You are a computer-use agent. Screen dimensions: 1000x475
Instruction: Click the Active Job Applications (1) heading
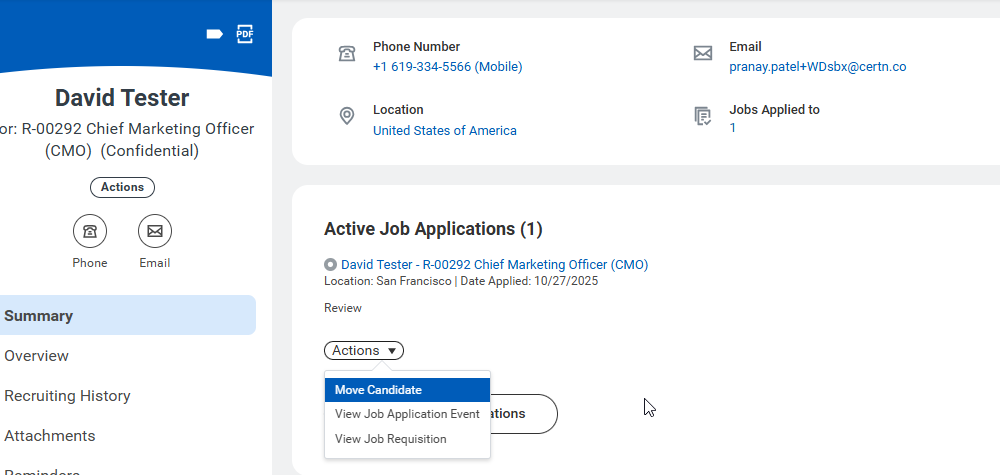point(434,229)
